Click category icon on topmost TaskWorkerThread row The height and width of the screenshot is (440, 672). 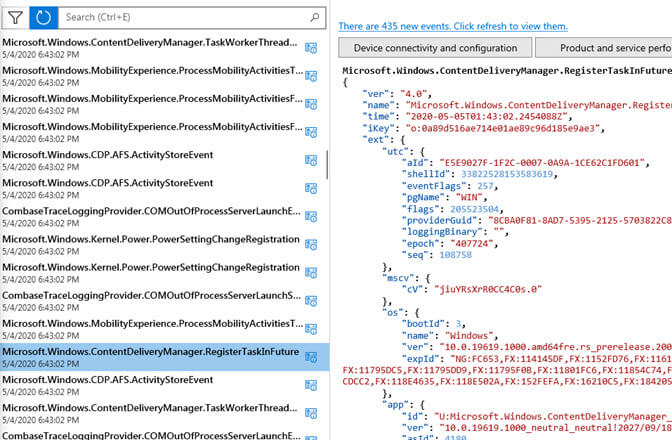(311, 48)
